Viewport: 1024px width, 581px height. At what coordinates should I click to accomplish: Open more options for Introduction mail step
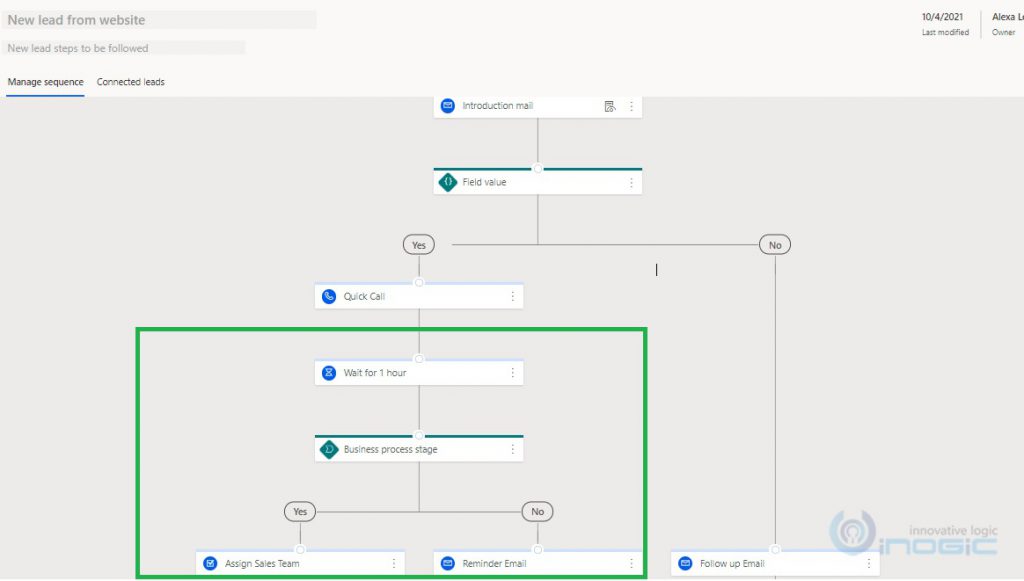[631, 105]
